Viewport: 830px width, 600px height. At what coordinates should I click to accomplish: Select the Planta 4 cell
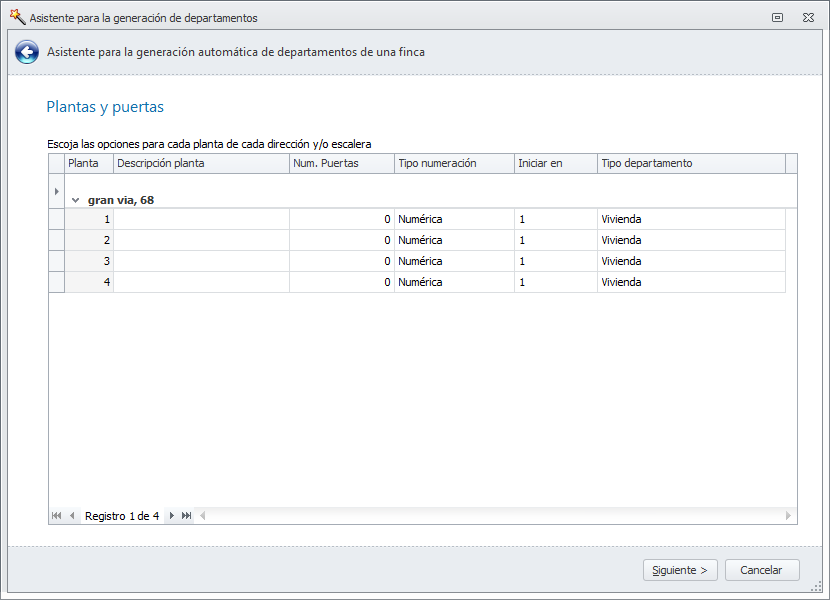[x=89, y=282]
